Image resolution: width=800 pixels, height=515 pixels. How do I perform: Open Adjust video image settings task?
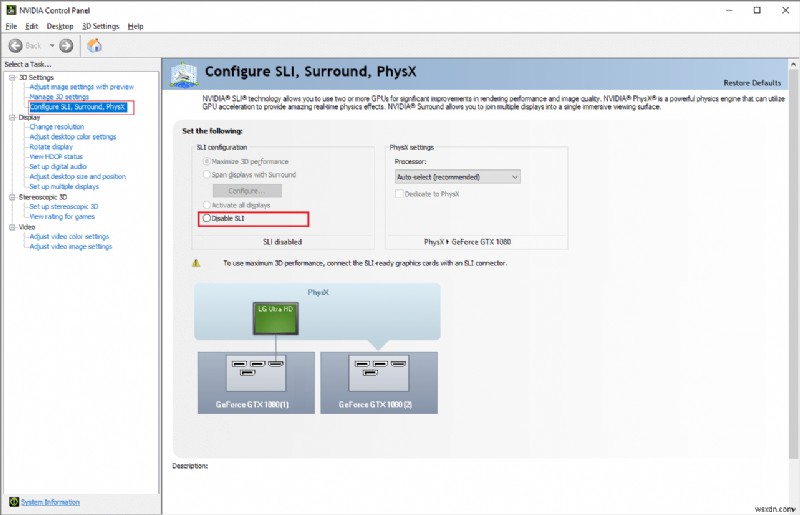point(70,247)
